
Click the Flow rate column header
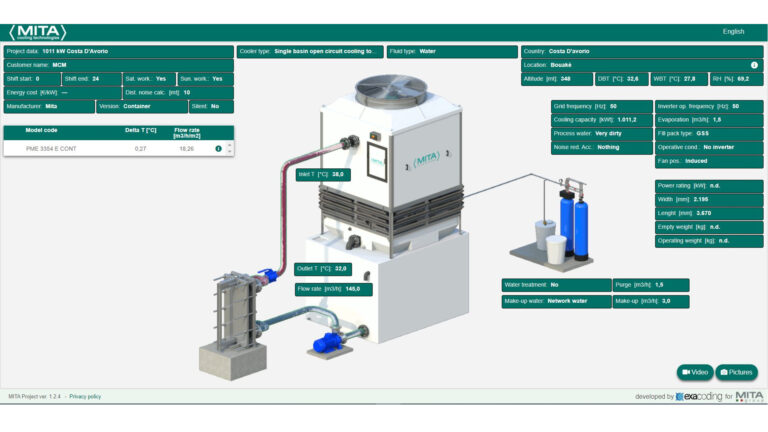click(x=187, y=133)
